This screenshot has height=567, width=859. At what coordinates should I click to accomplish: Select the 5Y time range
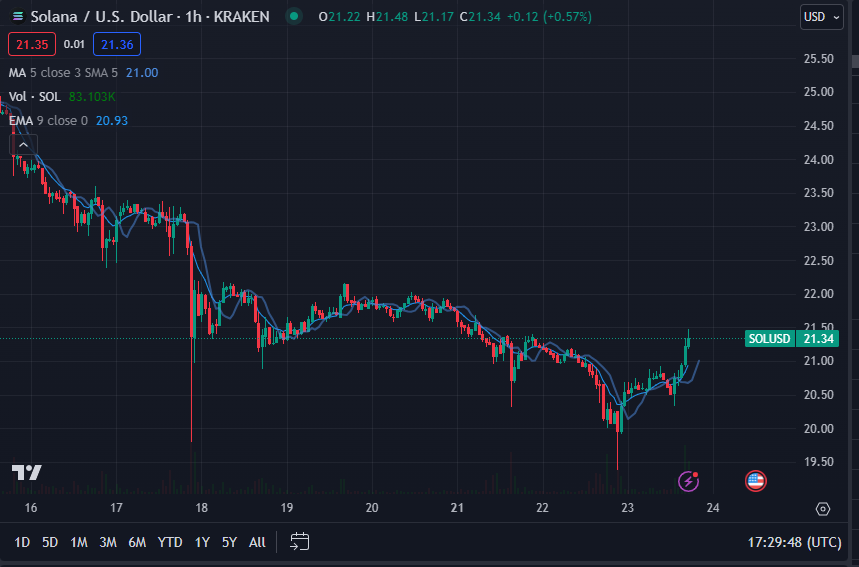229,542
